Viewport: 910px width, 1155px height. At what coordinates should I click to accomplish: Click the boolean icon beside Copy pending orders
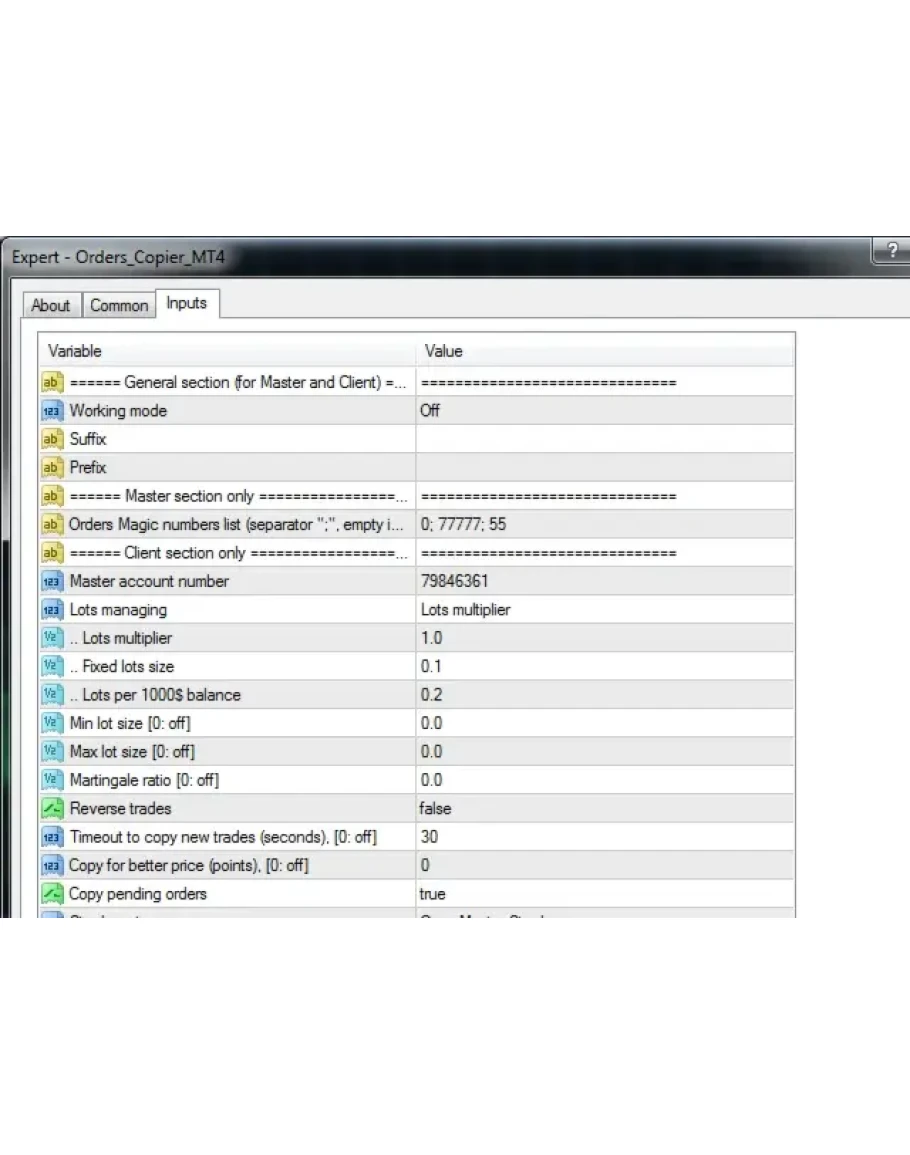coord(52,894)
